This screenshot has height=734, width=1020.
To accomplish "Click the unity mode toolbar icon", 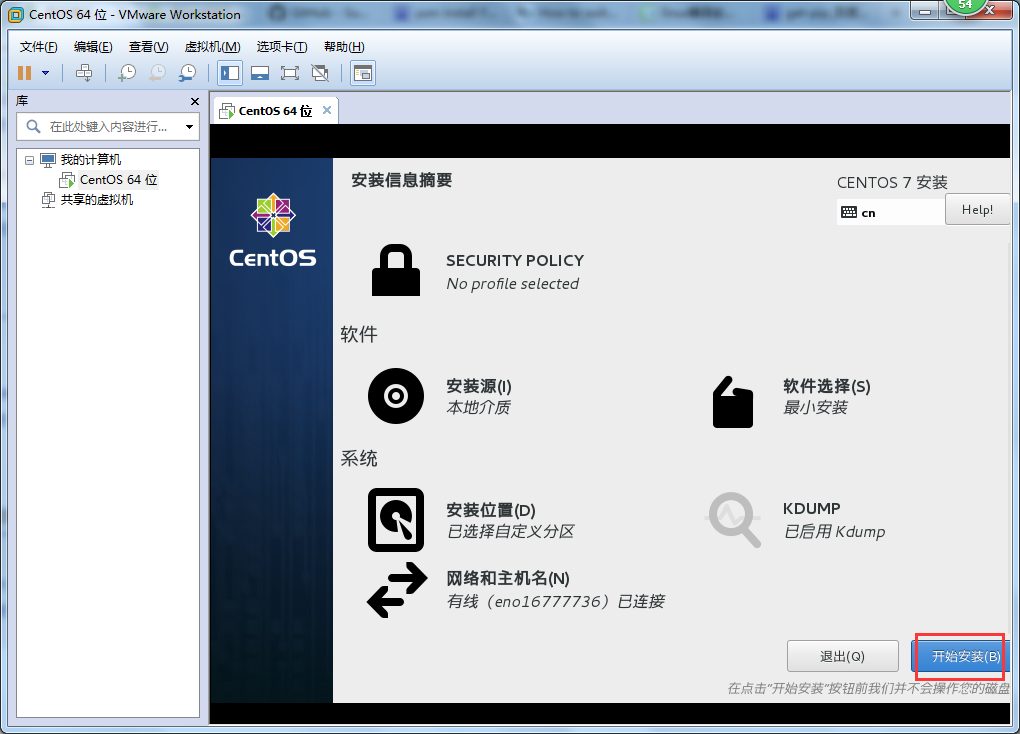I will 320,73.
